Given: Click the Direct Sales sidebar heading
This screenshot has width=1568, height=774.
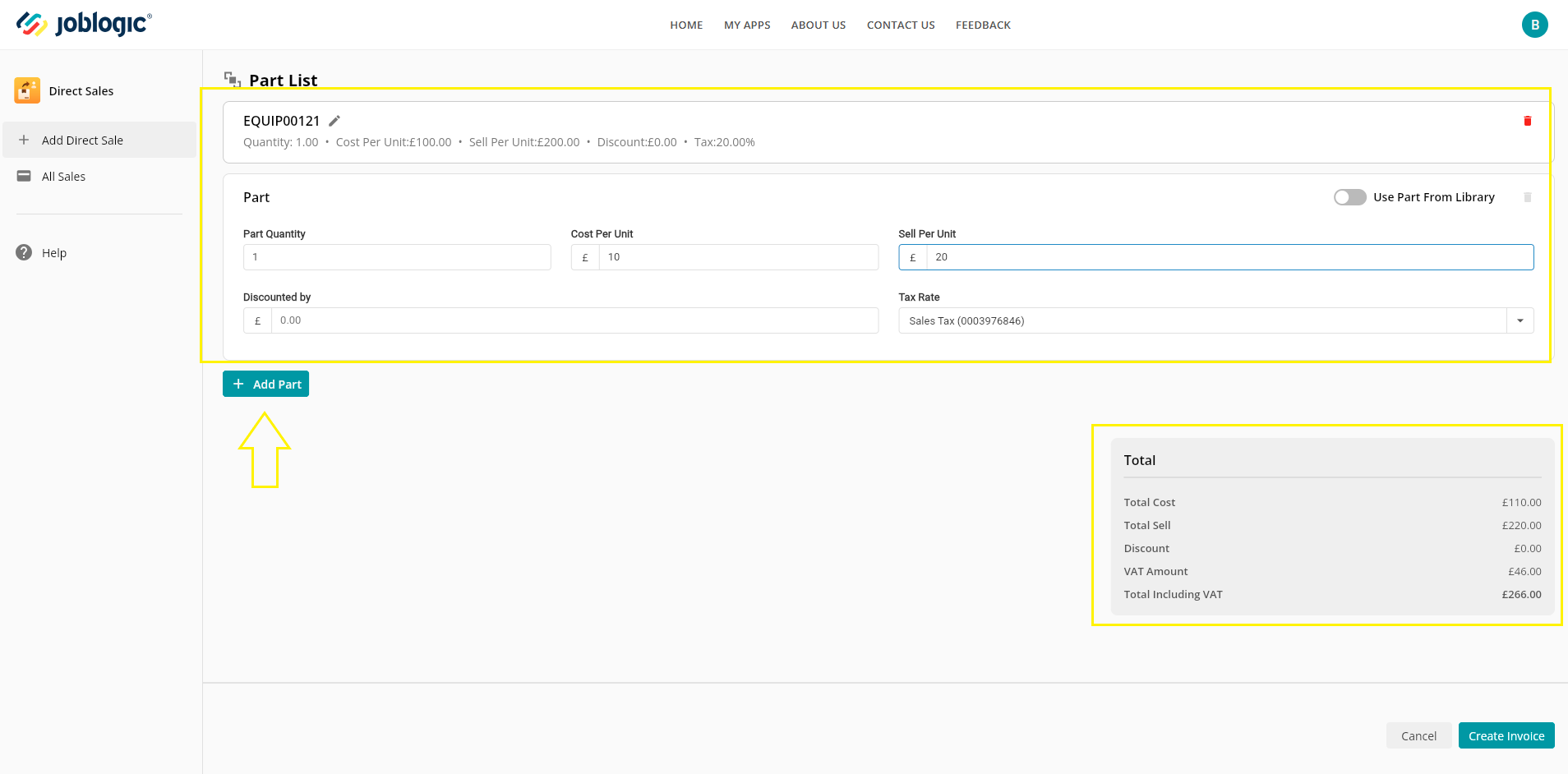Looking at the screenshot, I should point(81,91).
